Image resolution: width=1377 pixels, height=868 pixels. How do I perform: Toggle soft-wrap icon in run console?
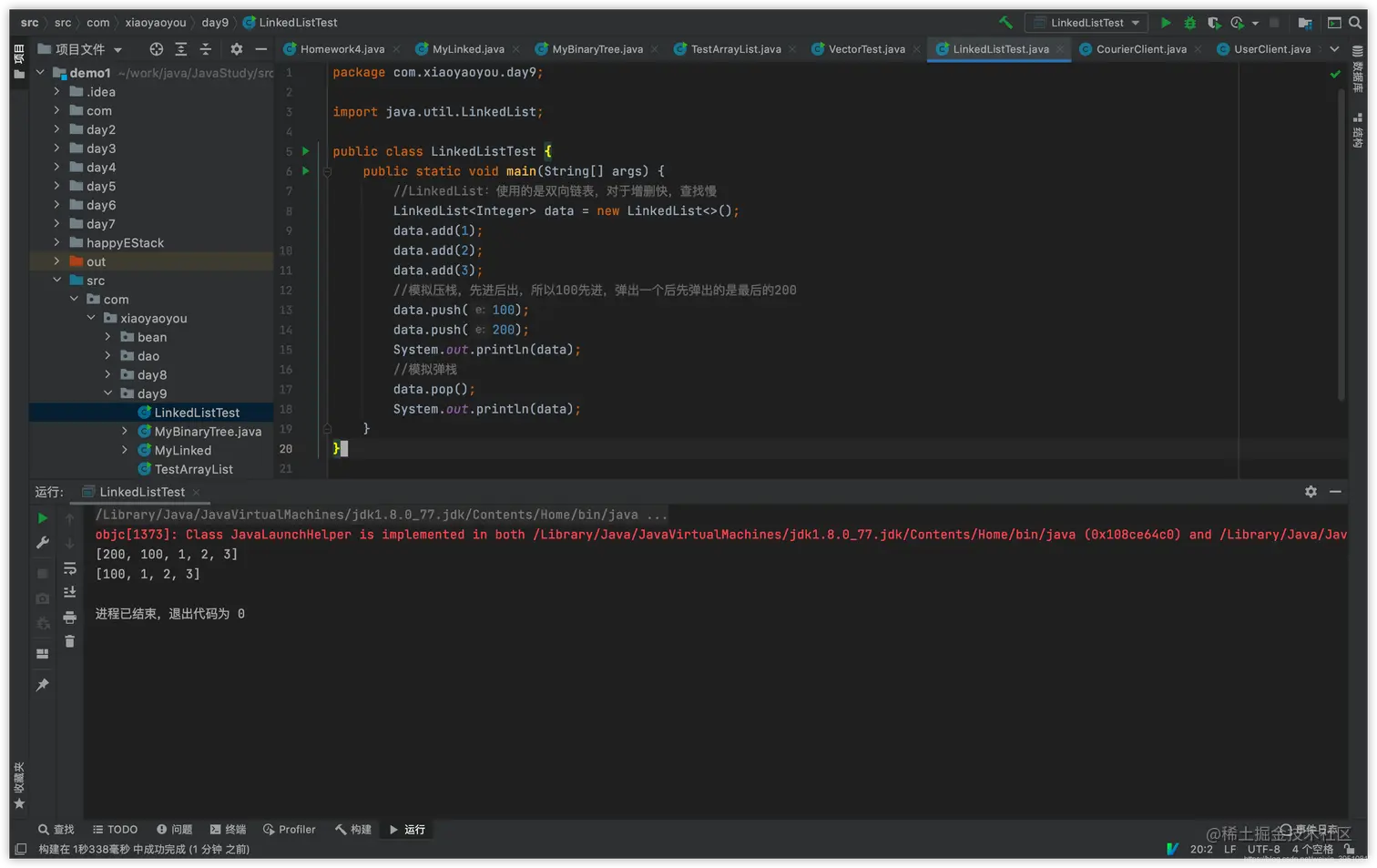tap(70, 568)
